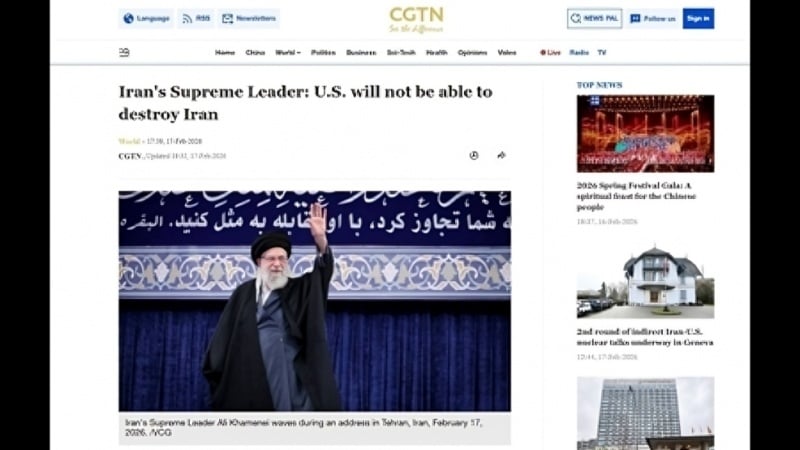Click the share arrow icon in article header

click(x=501, y=155)
